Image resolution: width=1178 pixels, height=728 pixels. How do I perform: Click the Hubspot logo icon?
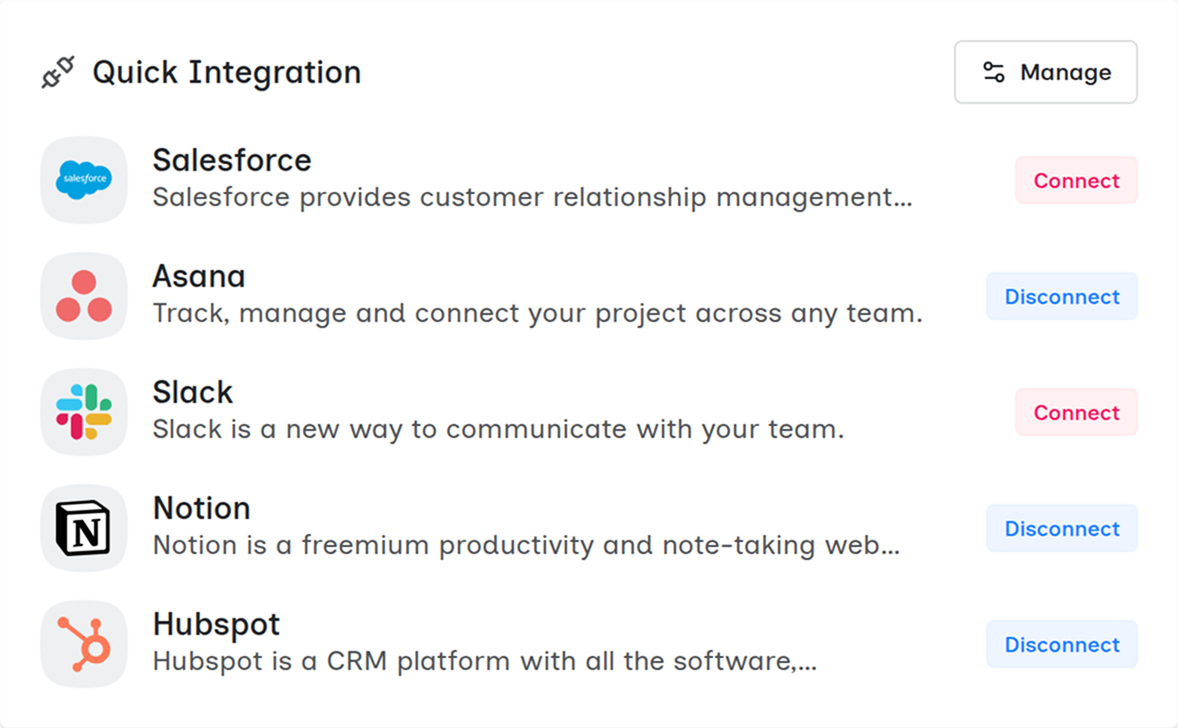(x=84, y=644)
